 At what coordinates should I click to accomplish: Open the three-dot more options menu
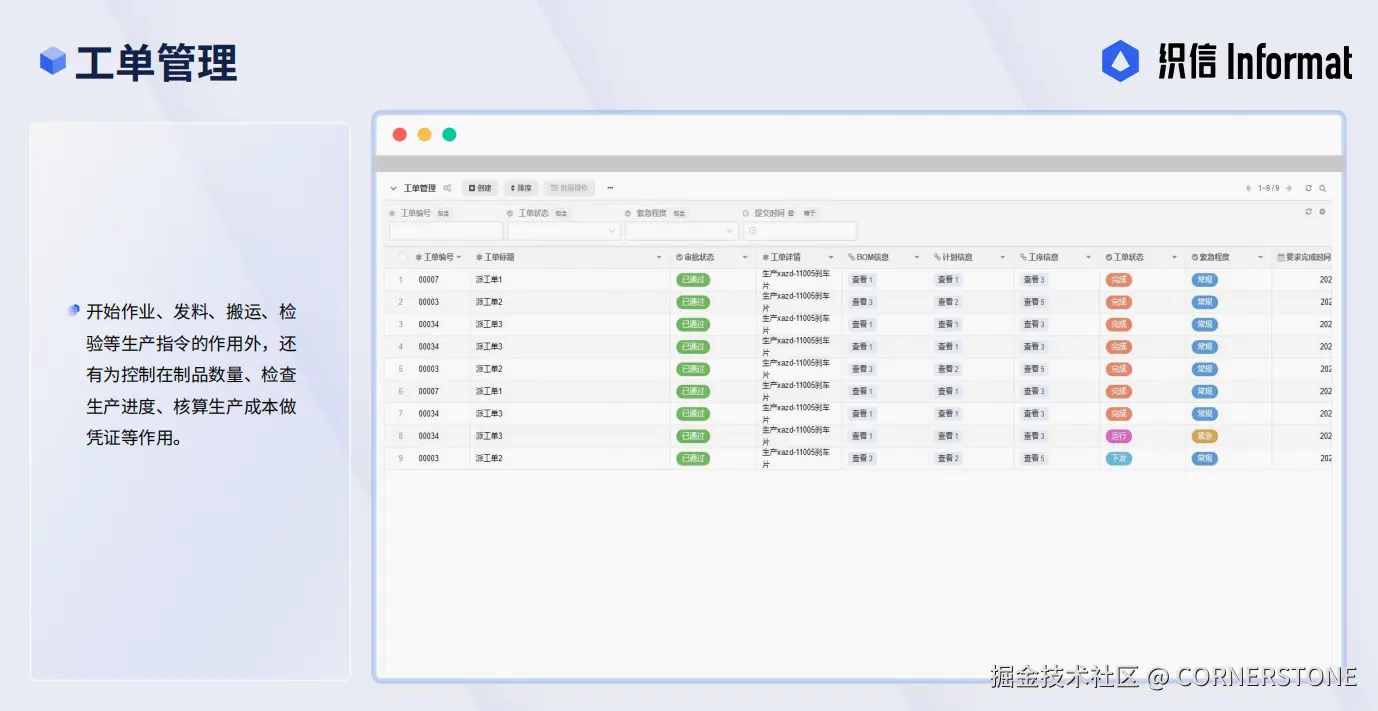click(610, 188)
